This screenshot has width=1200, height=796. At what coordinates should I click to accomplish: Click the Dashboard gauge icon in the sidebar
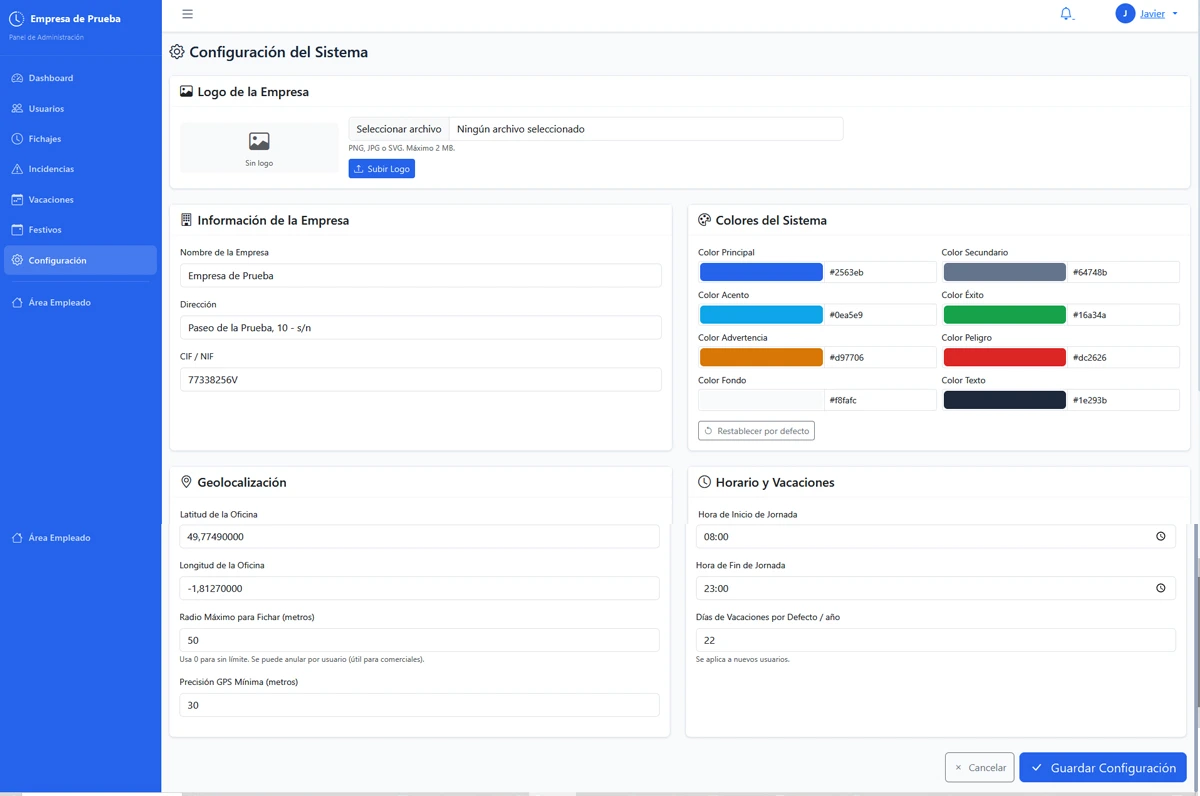click(17, 78)
